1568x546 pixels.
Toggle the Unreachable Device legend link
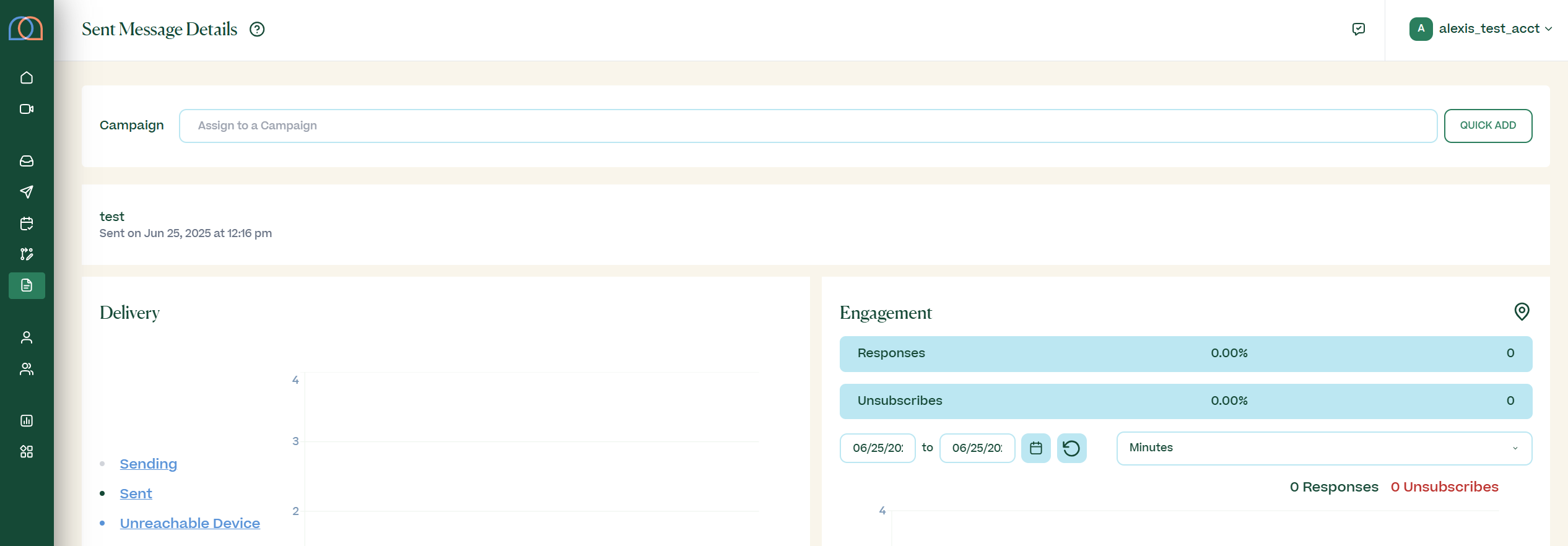pyautogui.click(x=189, y=523)
